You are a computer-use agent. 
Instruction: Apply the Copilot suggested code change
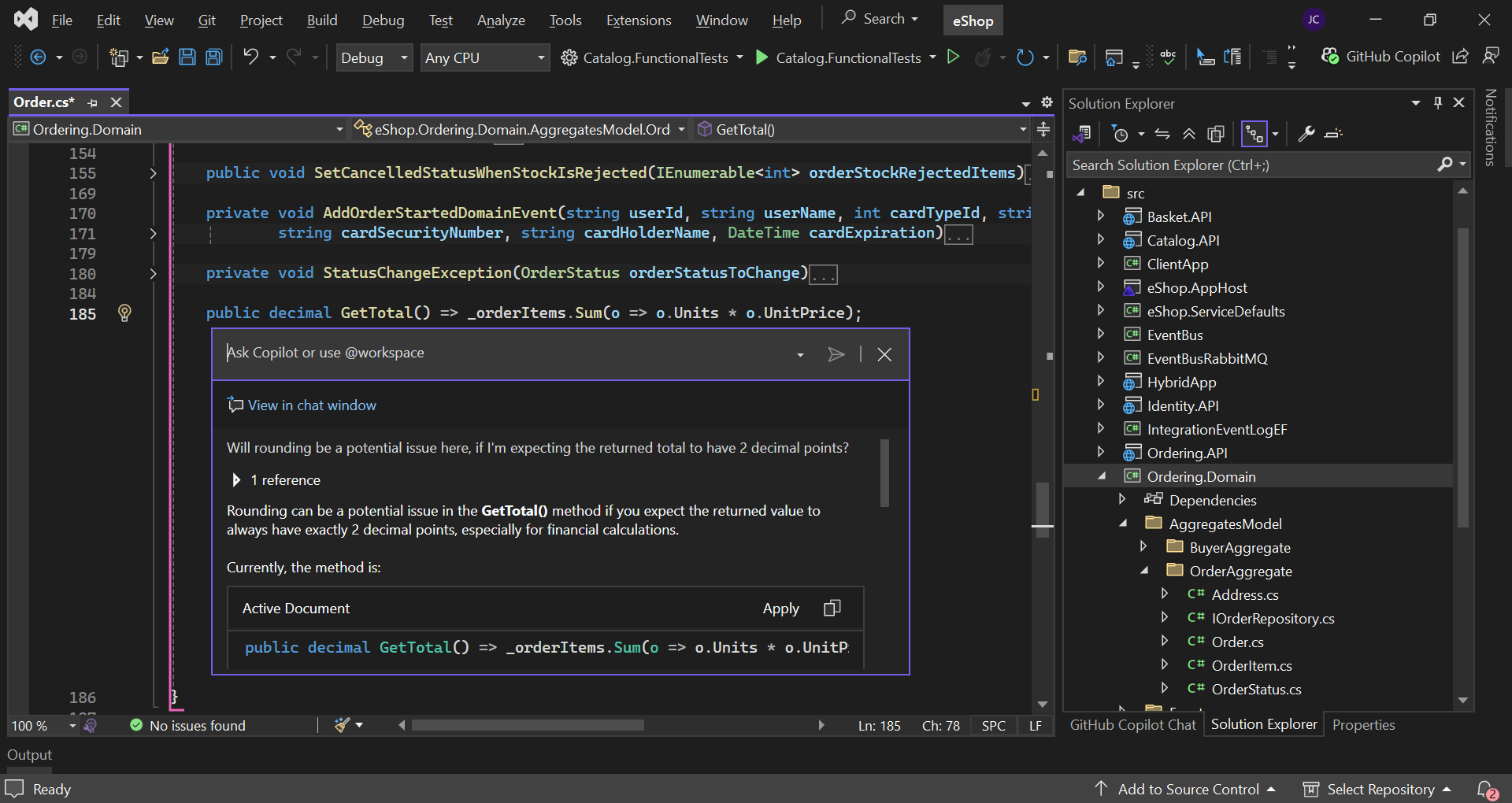(780, 608)
